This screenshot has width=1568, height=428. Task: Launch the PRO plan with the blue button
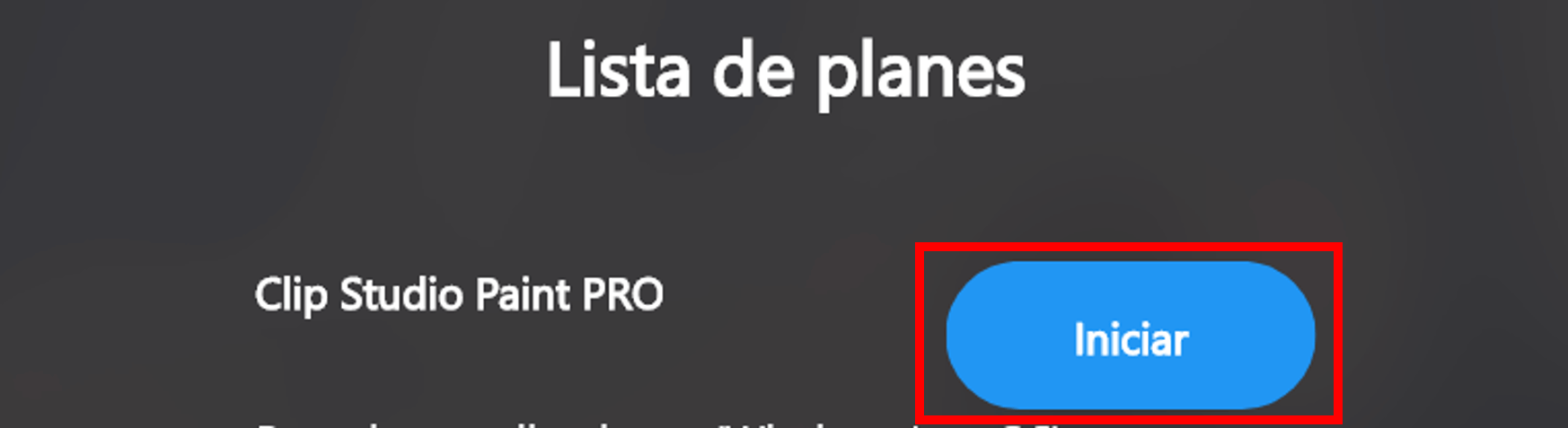1130,336
